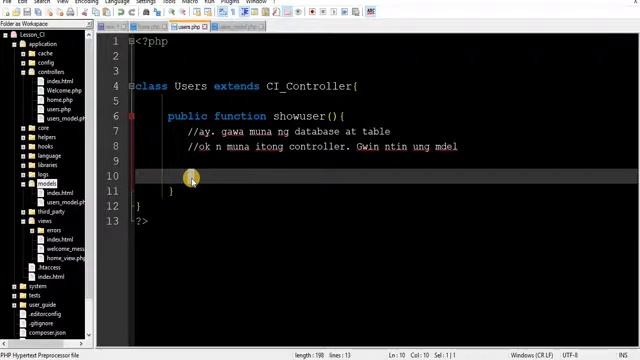Click line number 13 in the margin

click(x=113, y=221)
